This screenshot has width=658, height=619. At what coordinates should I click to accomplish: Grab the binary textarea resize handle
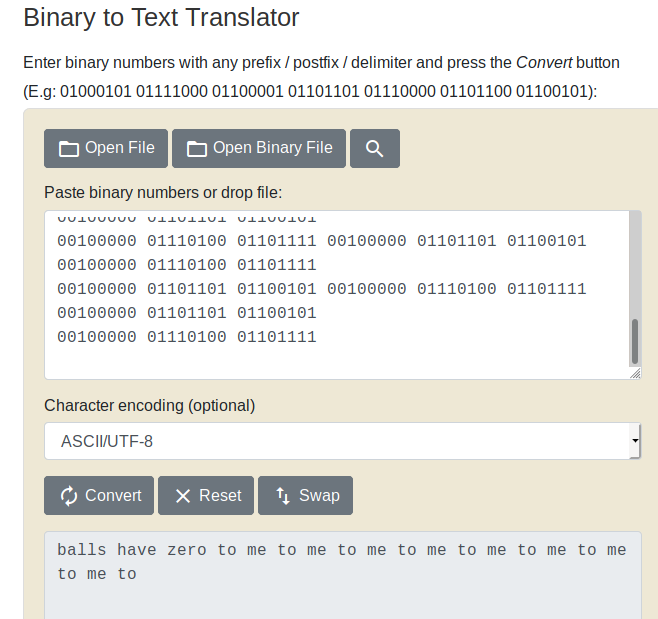tap(635, 373)
